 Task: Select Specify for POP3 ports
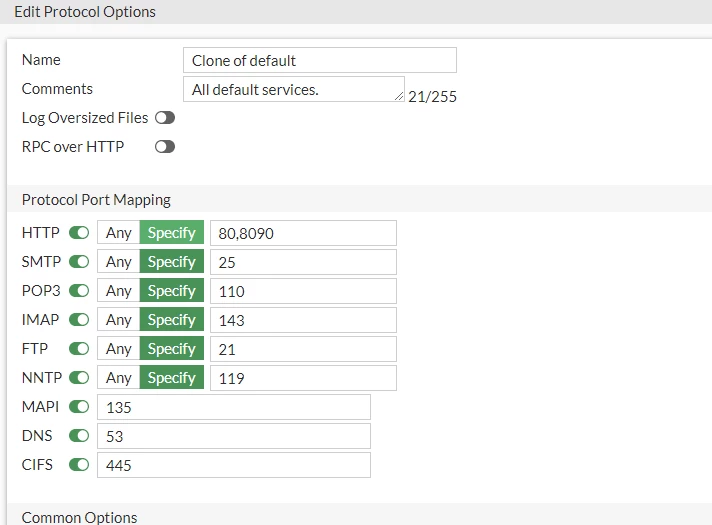click(x=172, y=291)
